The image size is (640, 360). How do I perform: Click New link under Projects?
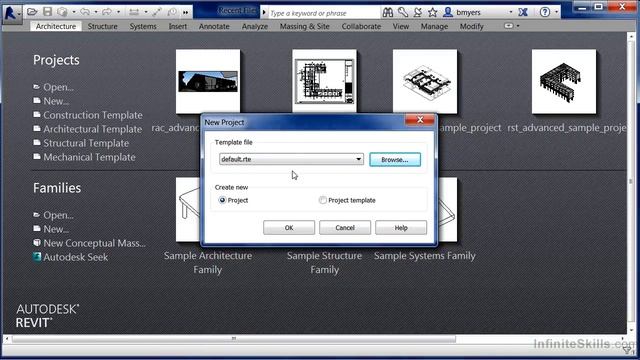56,101
